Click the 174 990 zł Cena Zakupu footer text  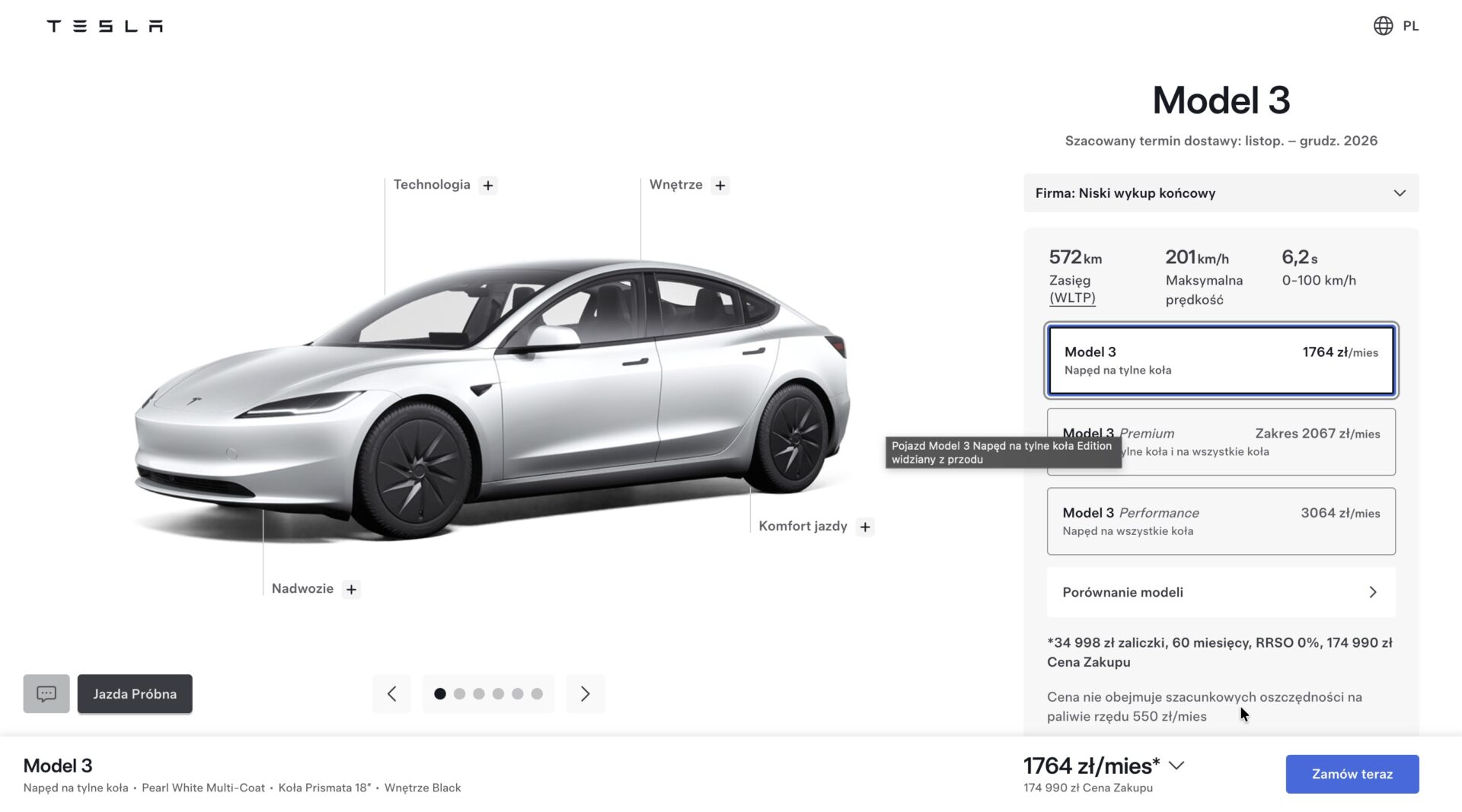[x=1088, y=788]
